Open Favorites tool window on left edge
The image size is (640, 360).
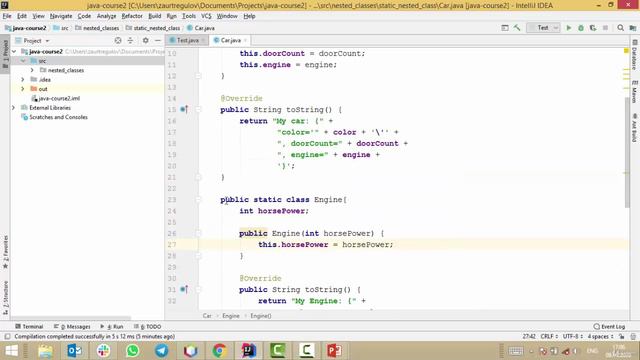coord(5,251)
